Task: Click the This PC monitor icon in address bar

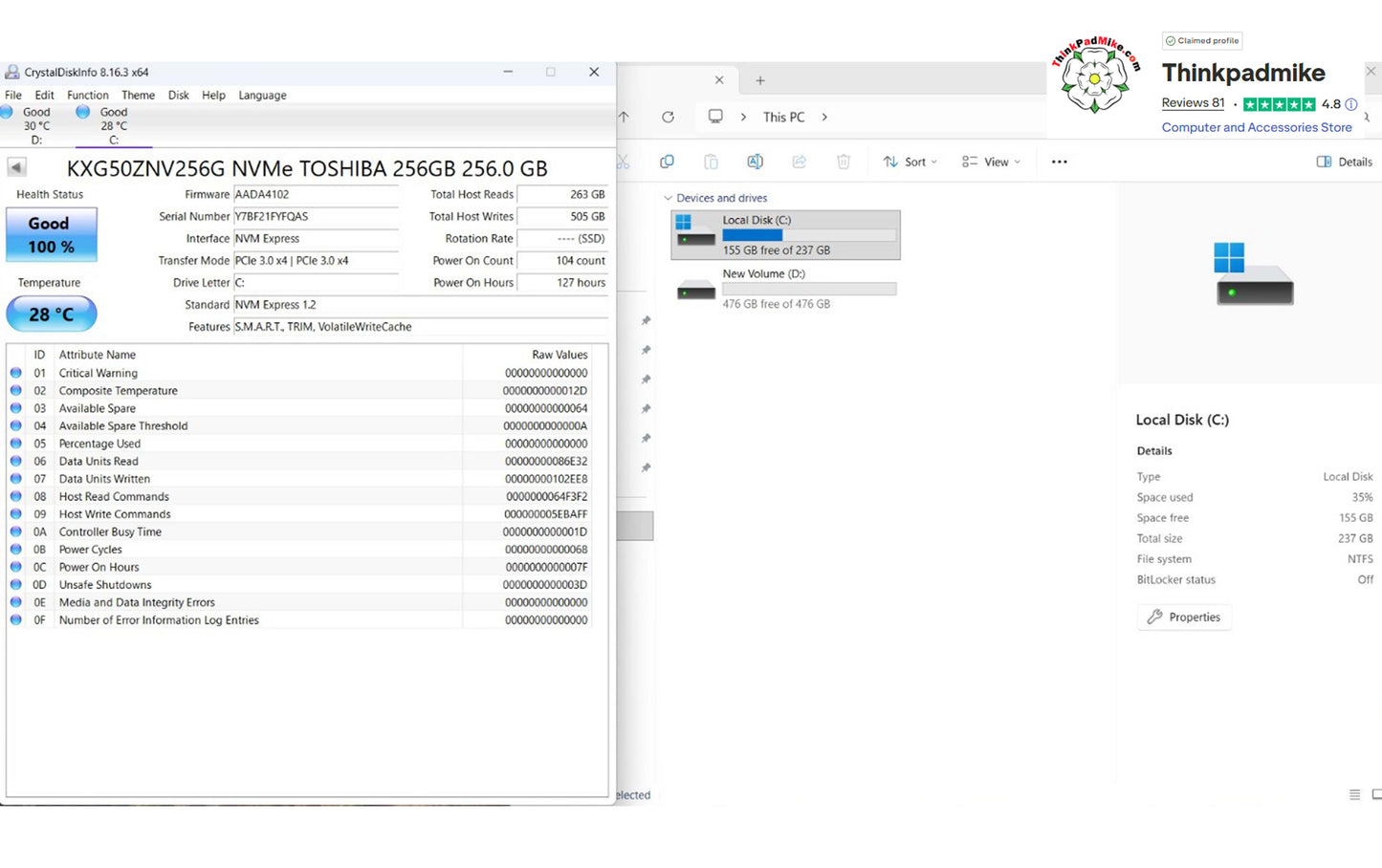Action: (715, 117)
